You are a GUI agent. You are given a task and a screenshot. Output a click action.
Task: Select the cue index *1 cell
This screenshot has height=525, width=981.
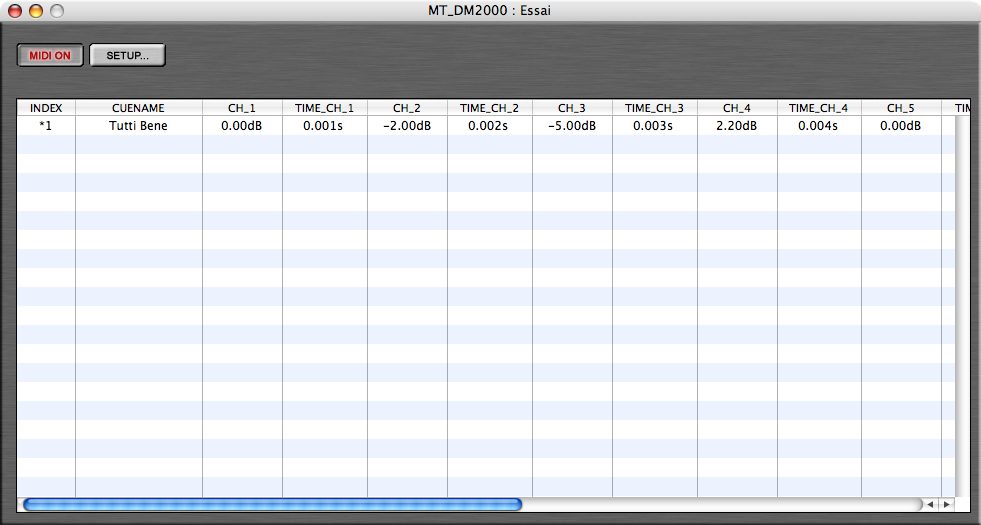point(46,126)
